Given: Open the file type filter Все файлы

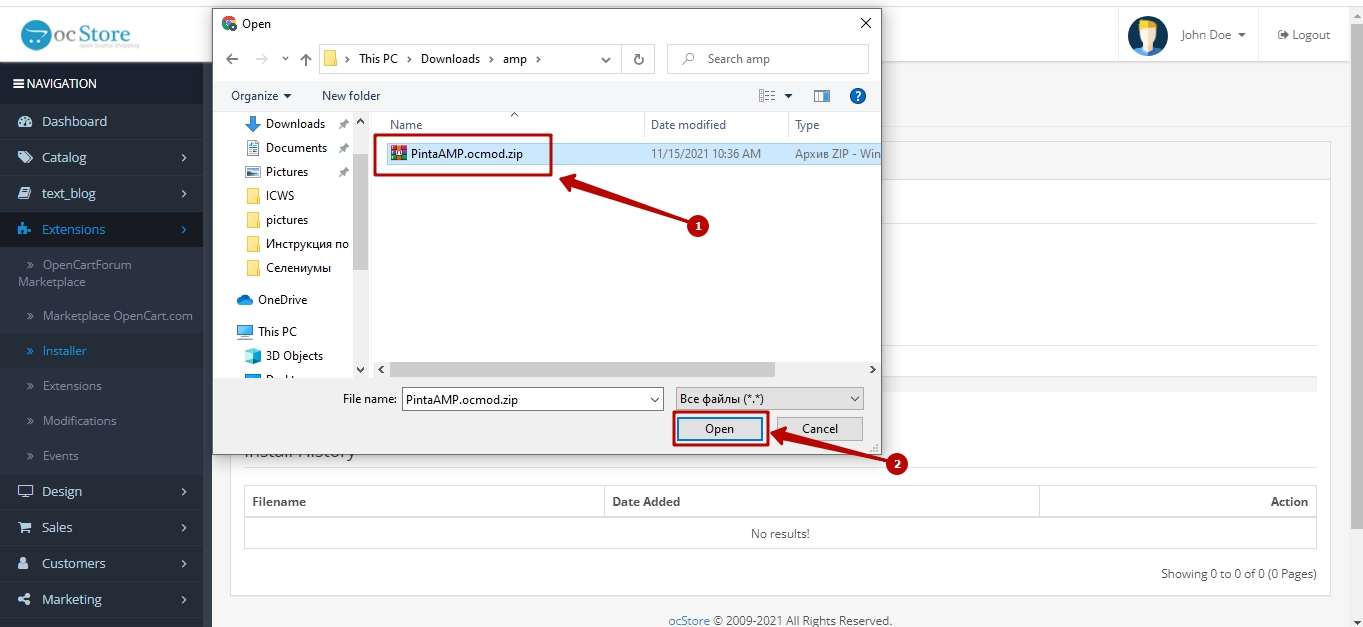Looking at the screenshot, I should (x=769, y=399).
